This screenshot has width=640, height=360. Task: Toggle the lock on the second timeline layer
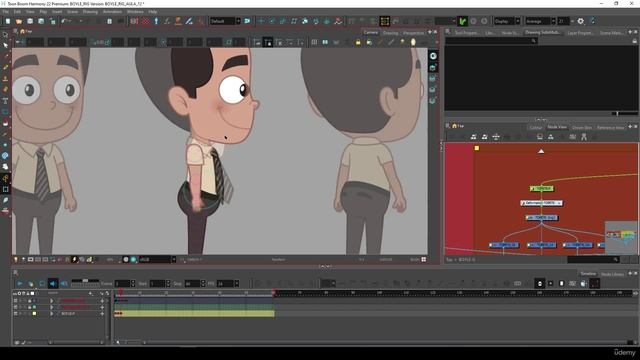[29, 307]
